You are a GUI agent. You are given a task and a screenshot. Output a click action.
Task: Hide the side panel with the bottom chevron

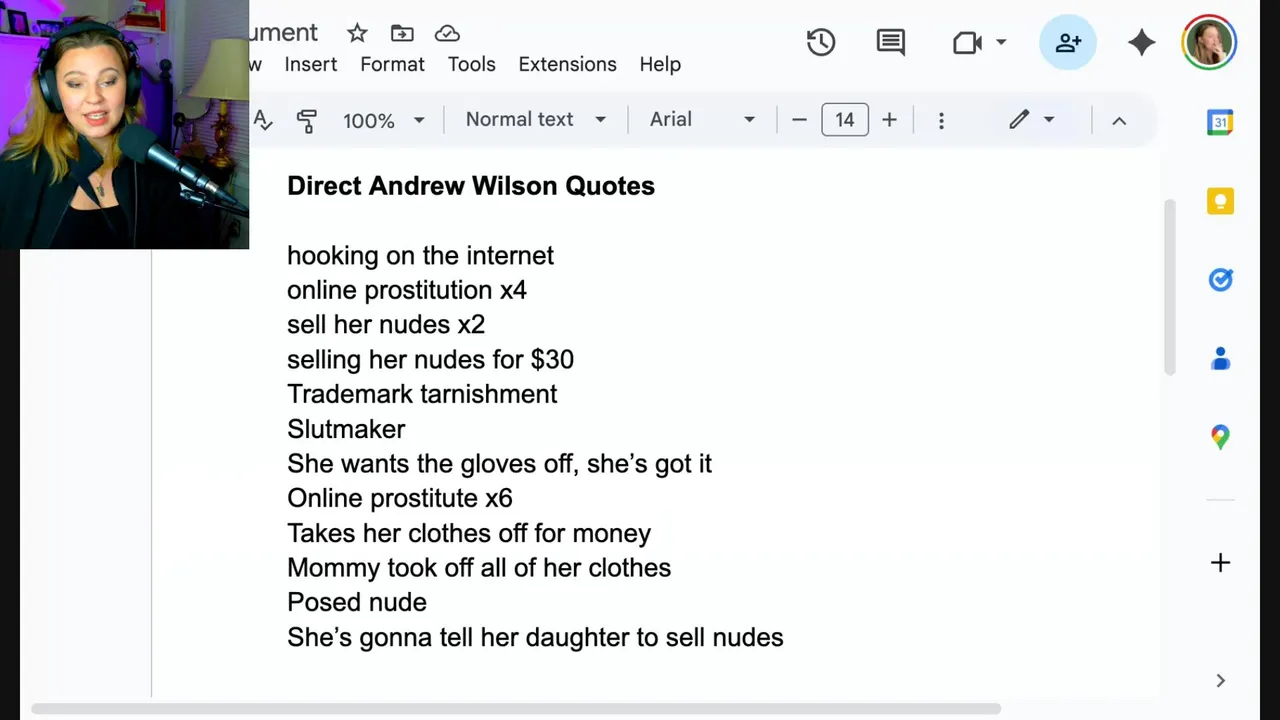click(1220, 680)
